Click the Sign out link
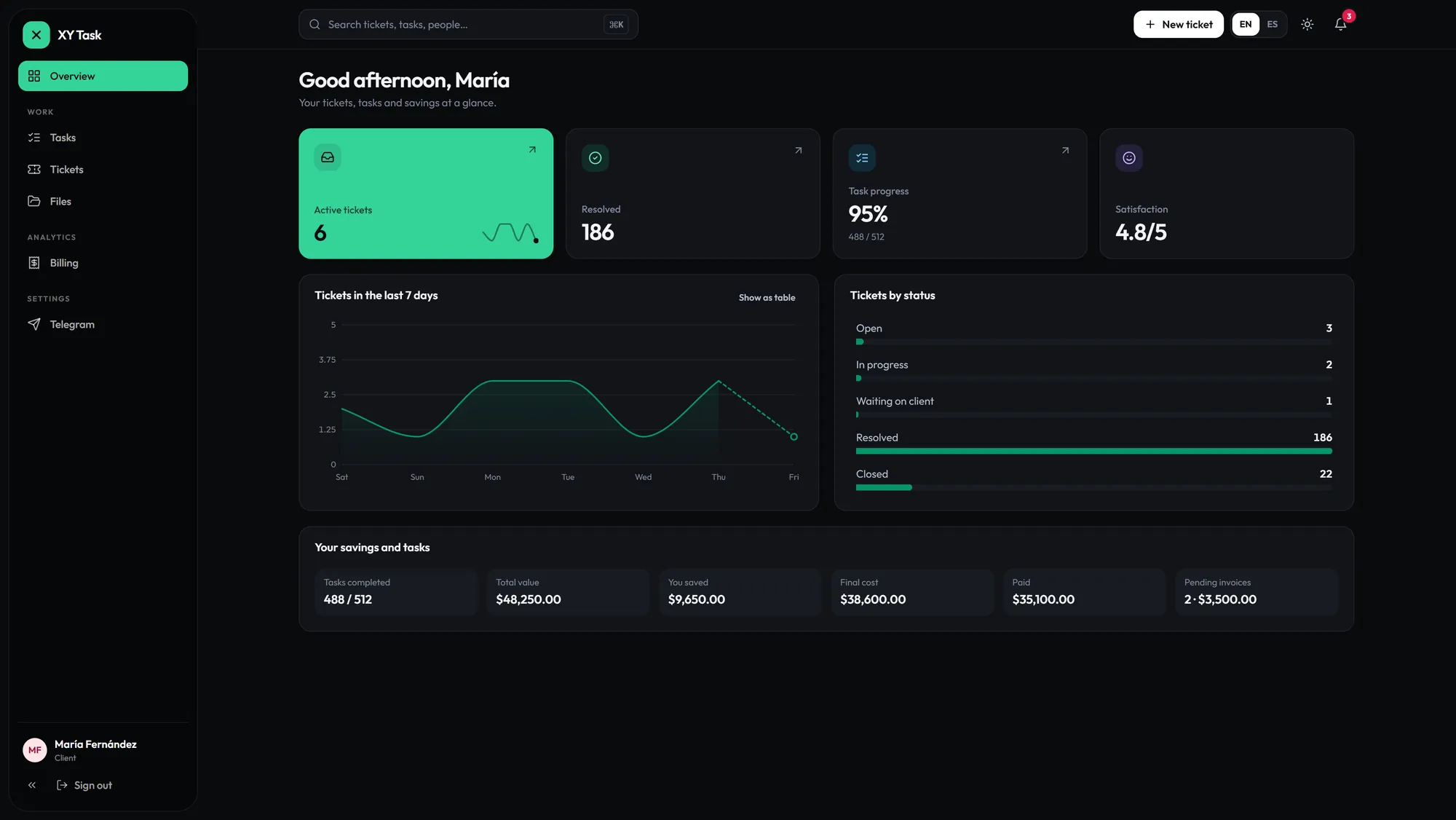Image resolution: width=1456 pixels, height=820 pixels. (84, 785)
